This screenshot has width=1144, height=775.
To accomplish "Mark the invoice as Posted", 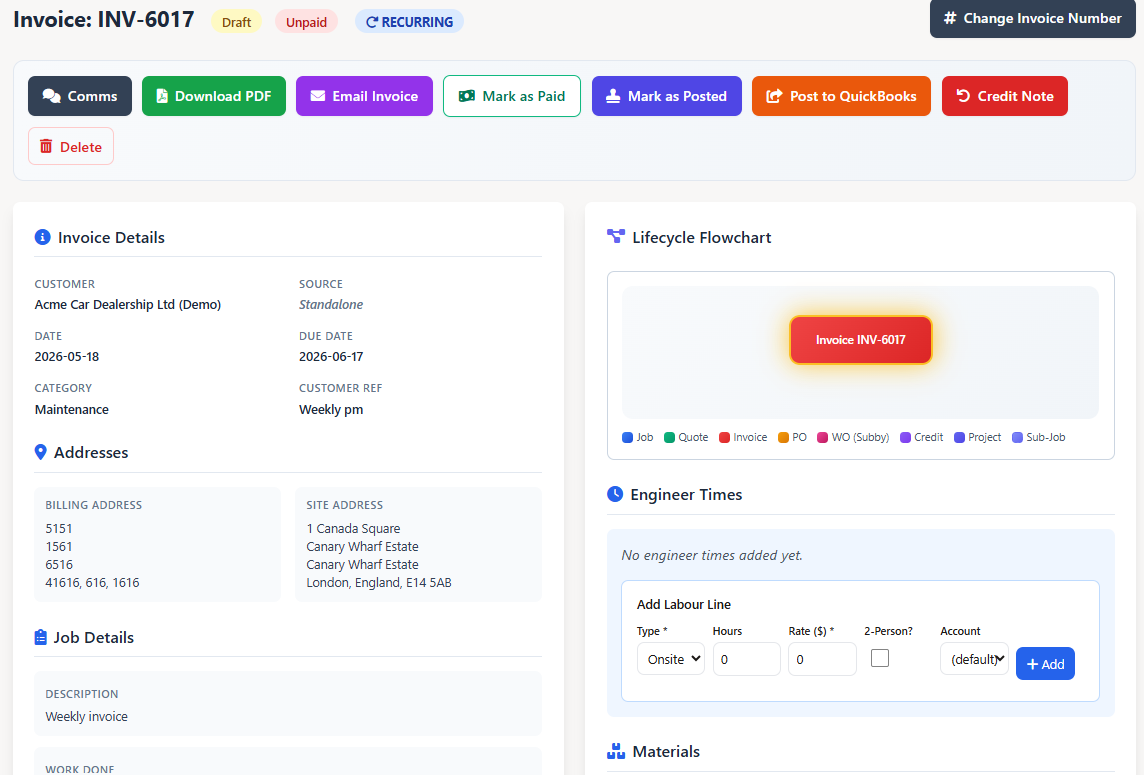I will tap(666, 96).
